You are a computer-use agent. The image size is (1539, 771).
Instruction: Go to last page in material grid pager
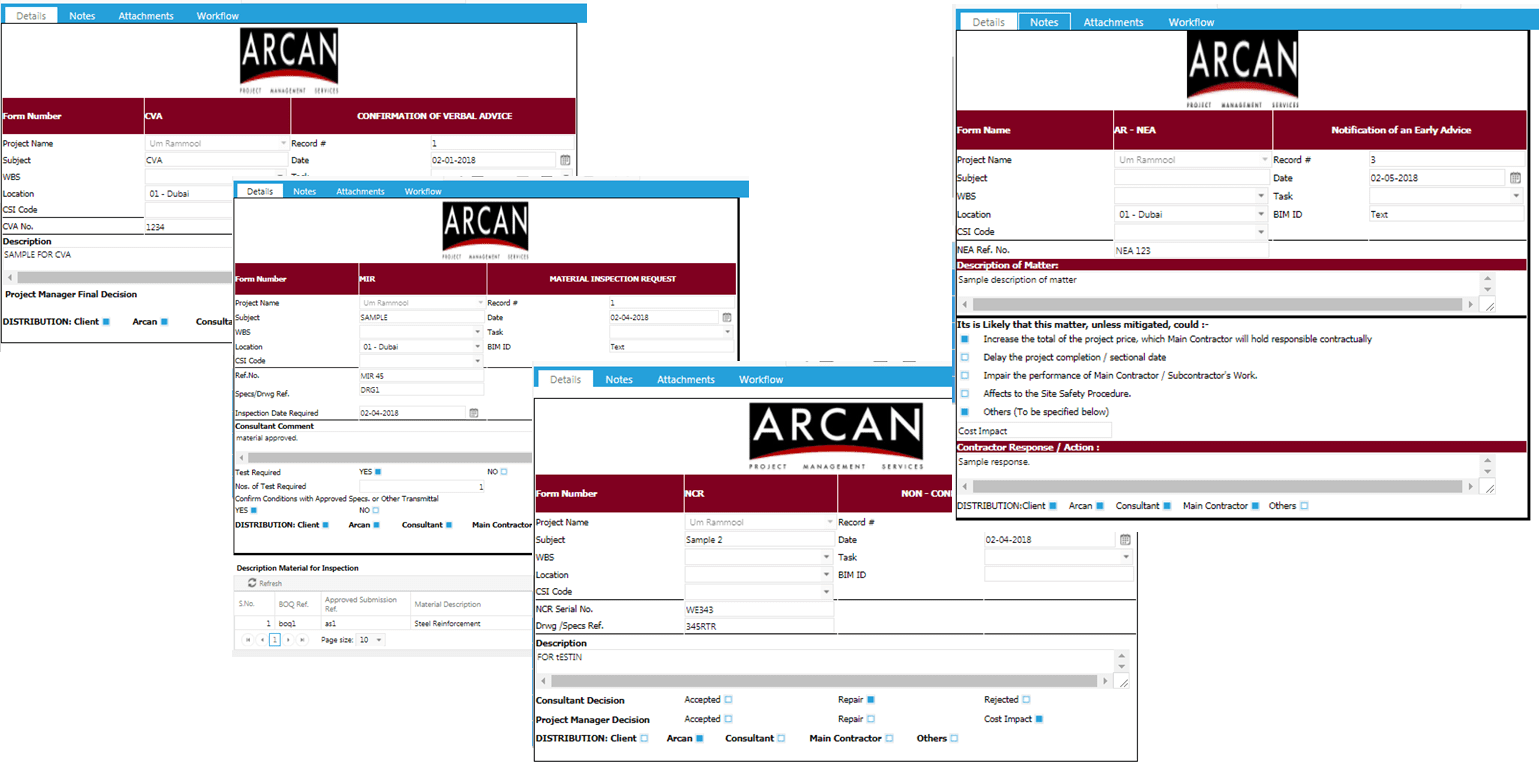pos(302,639)
